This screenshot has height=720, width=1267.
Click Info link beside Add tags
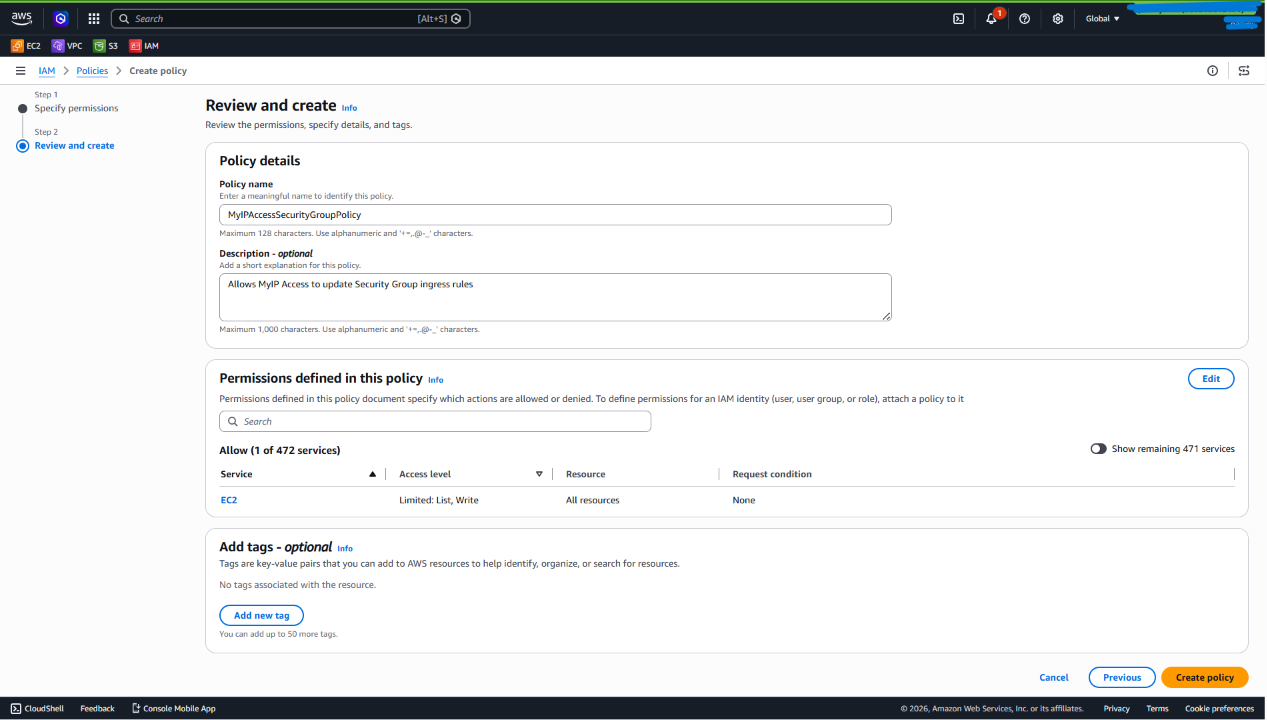345,548
